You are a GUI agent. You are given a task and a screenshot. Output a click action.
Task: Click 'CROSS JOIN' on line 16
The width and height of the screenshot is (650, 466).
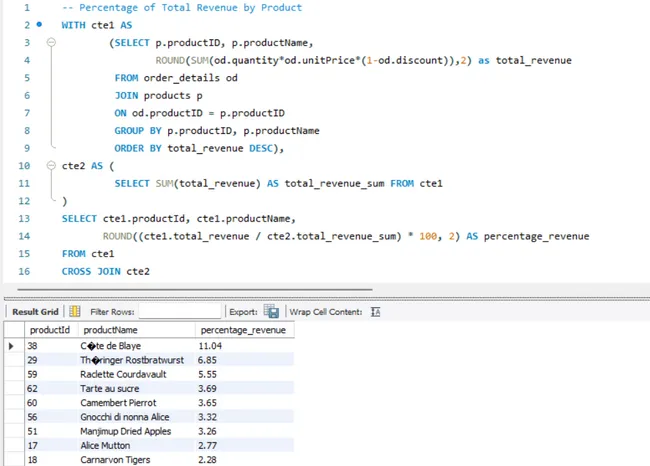[x=91, y=271]
